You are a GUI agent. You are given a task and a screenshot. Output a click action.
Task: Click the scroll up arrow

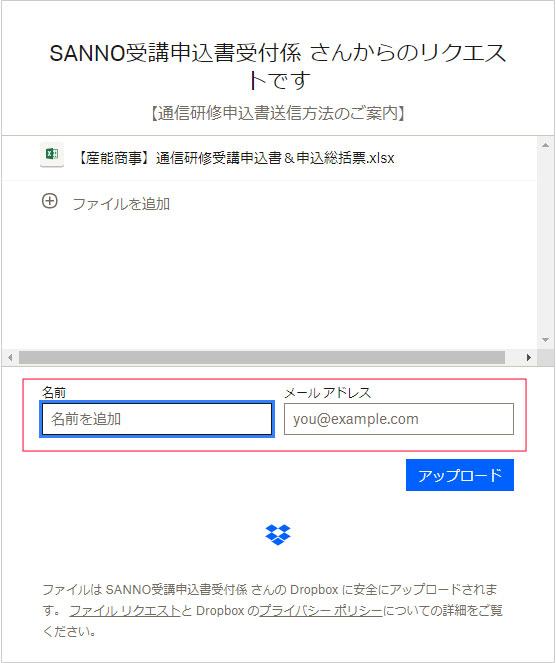tap(545, 145)
